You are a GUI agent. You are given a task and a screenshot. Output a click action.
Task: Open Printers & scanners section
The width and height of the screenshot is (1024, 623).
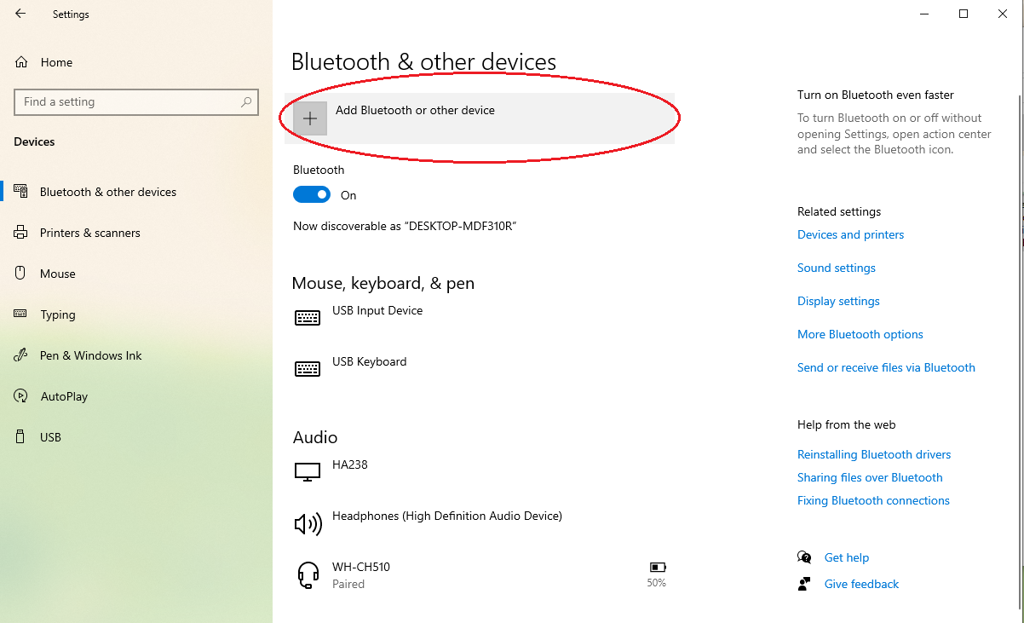(90, 232)
